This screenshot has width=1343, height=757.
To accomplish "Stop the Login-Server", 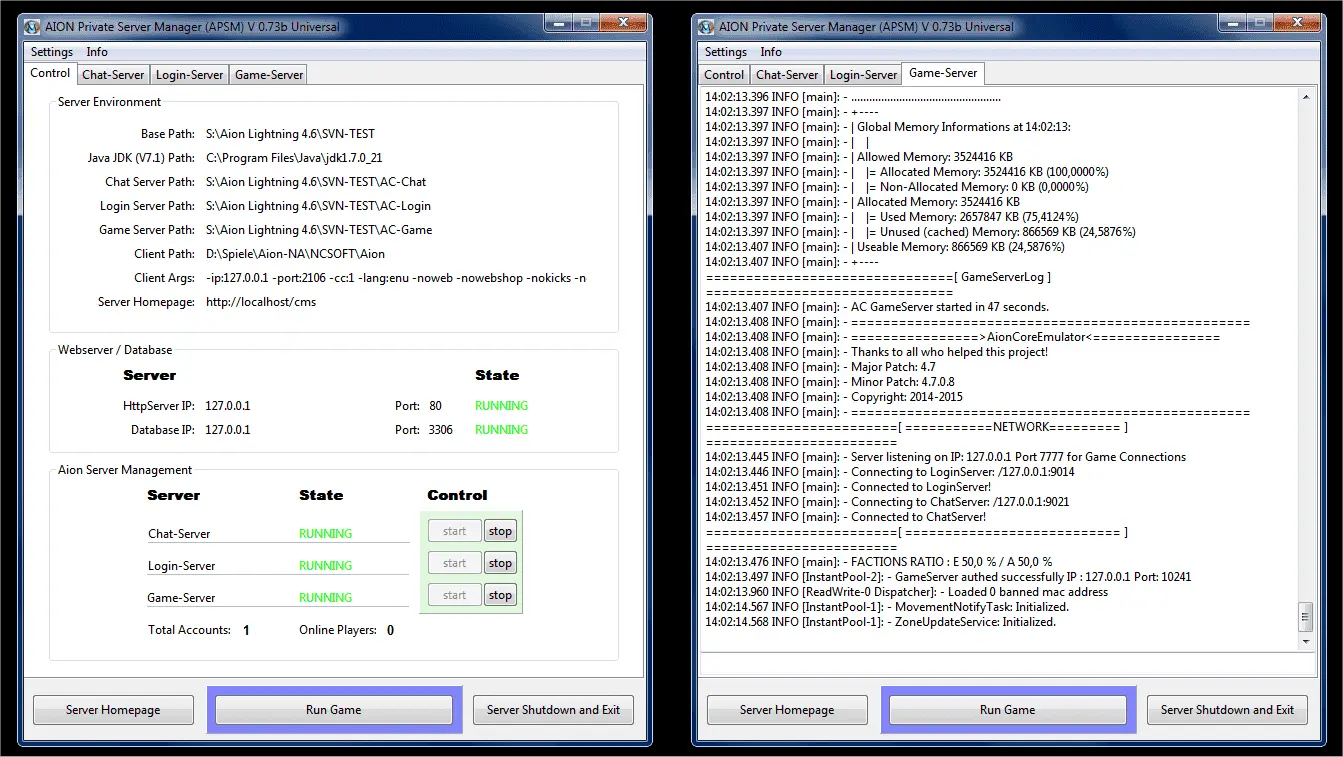I will pyautogui.click(x=500, y=563).
